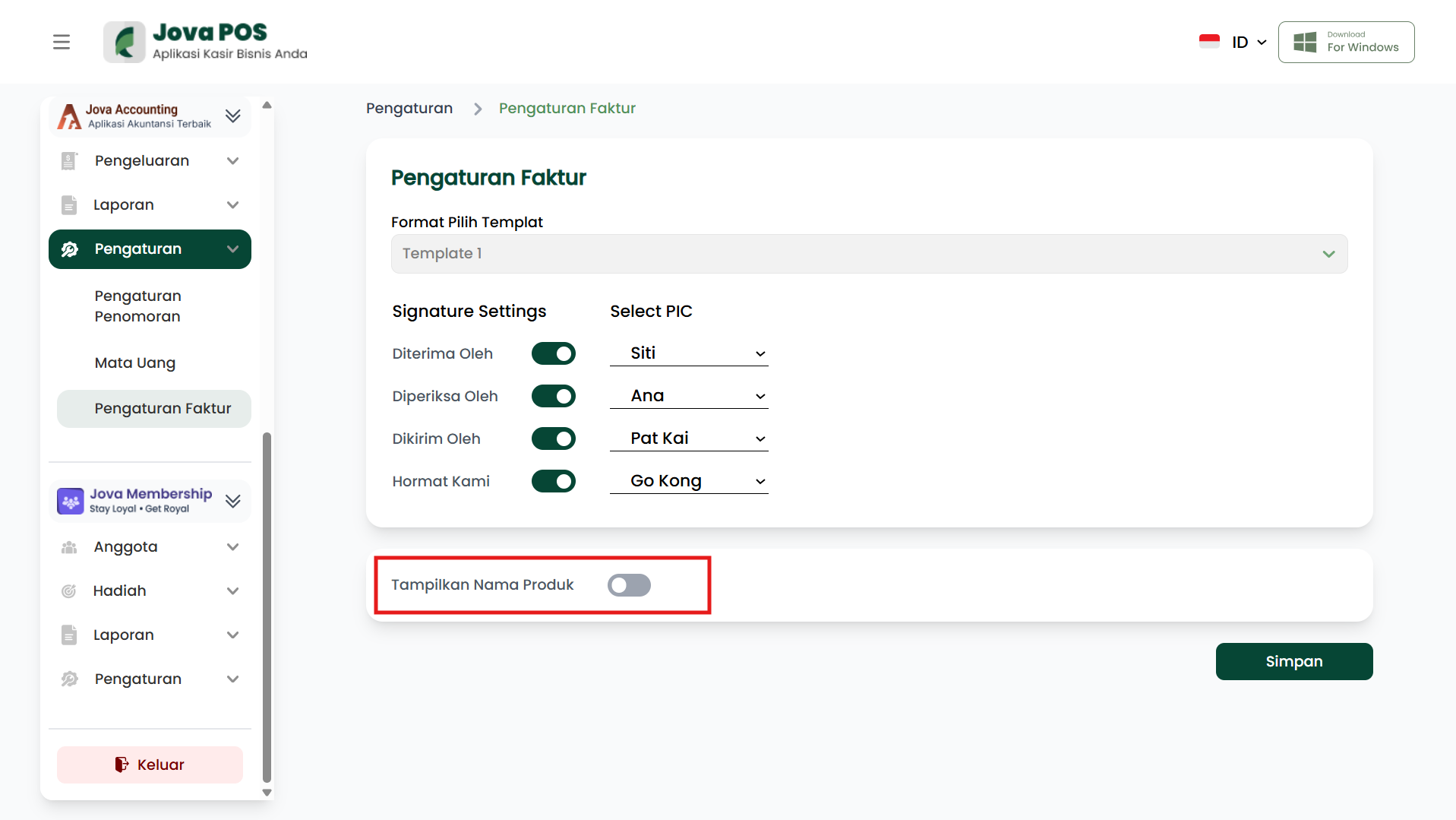The image size is (1456, 820).
Task: Click the Keluar logout button
Action: (x=150, y=765)
